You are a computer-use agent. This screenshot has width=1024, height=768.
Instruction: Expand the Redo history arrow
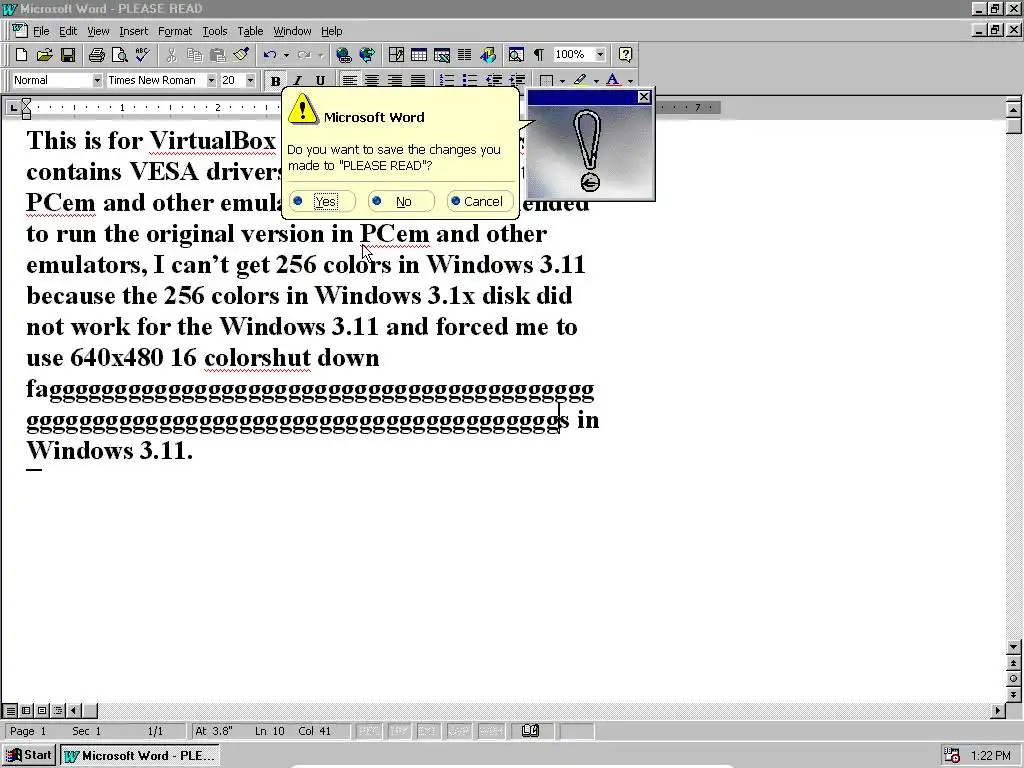point(320,55)
